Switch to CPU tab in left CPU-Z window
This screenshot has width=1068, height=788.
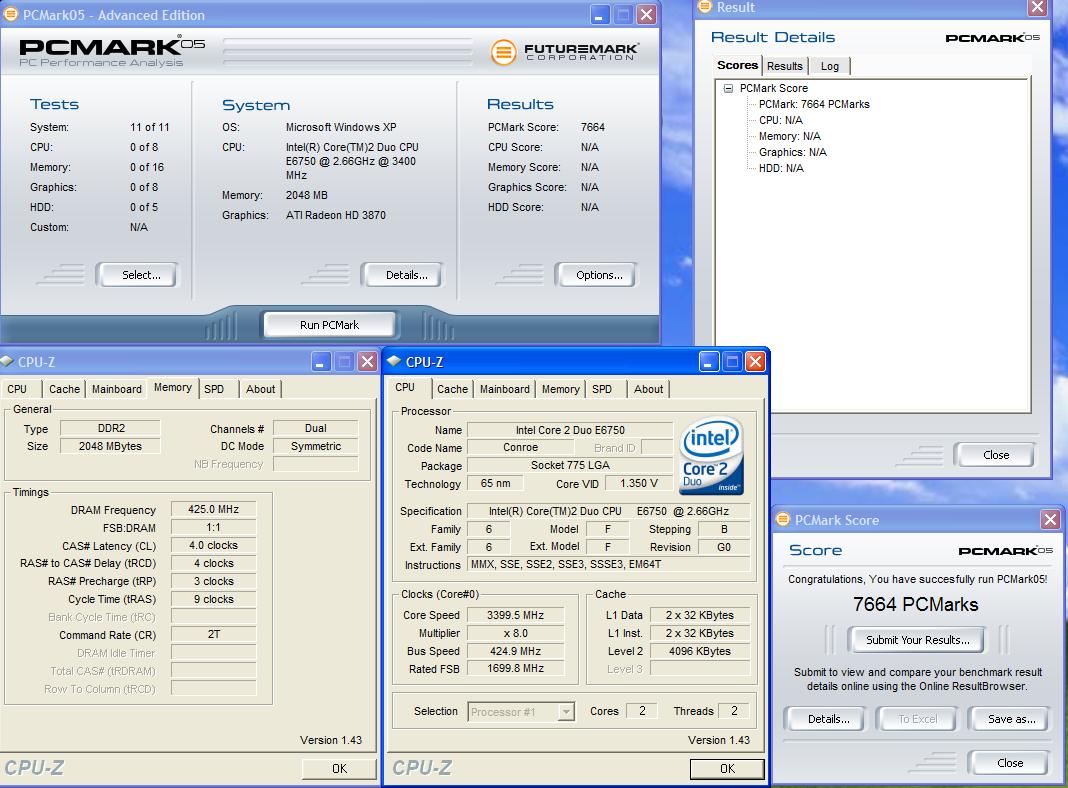pos(20,389)
